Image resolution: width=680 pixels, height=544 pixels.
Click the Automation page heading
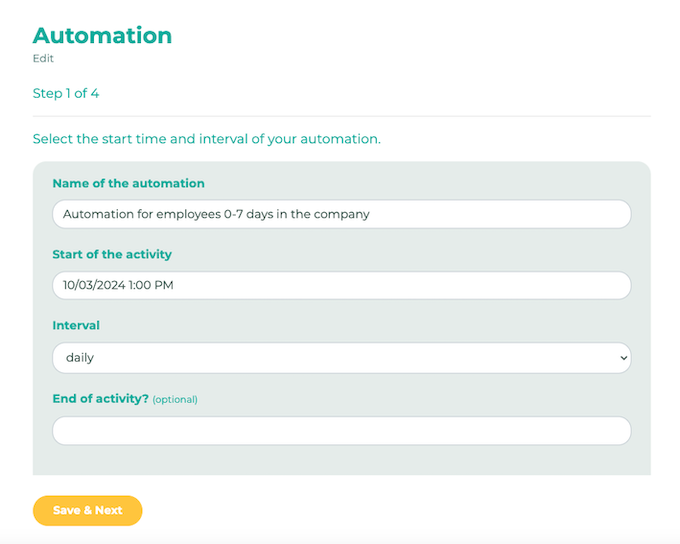[x=102, y=35]
